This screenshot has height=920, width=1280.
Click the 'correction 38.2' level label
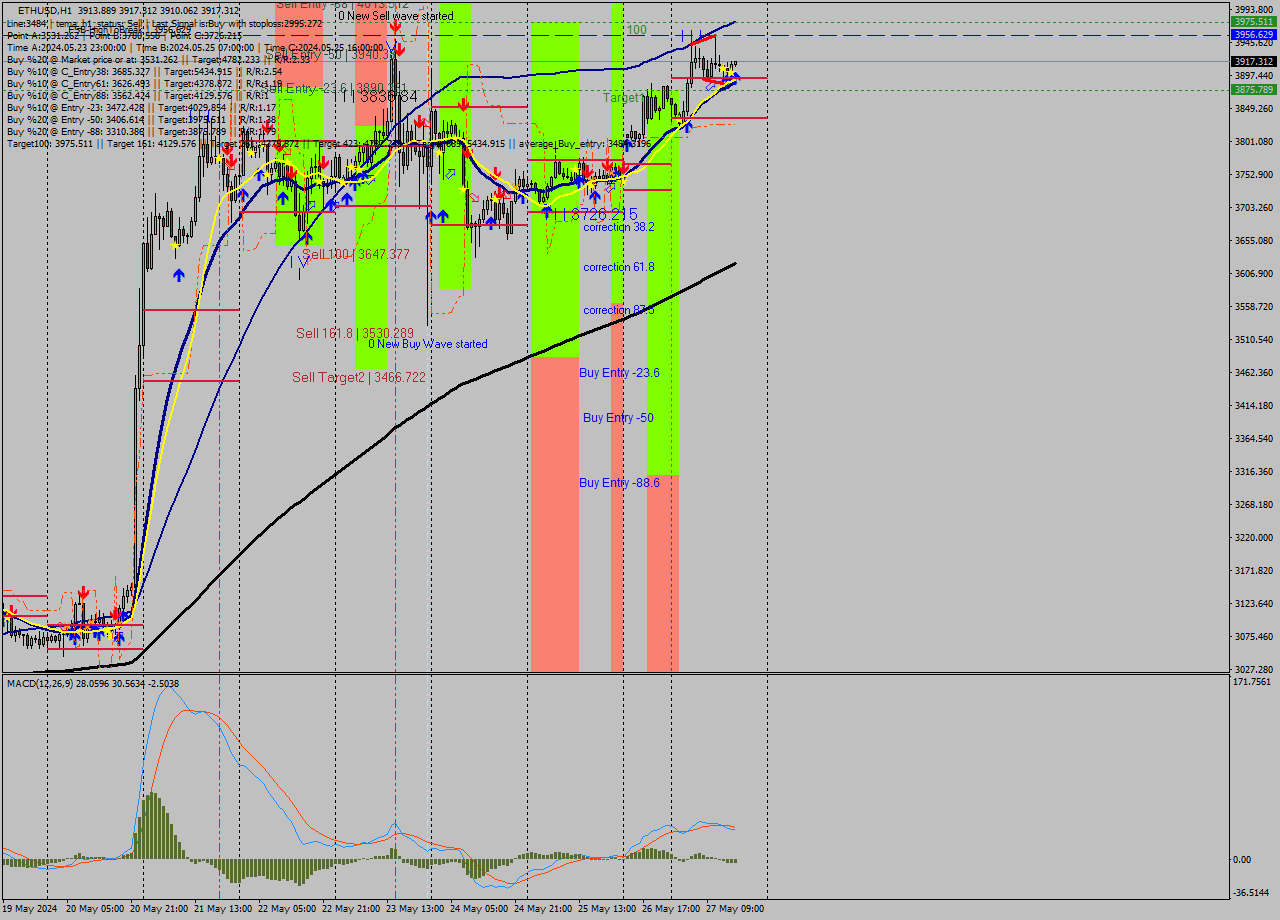[x=619, y=227]
